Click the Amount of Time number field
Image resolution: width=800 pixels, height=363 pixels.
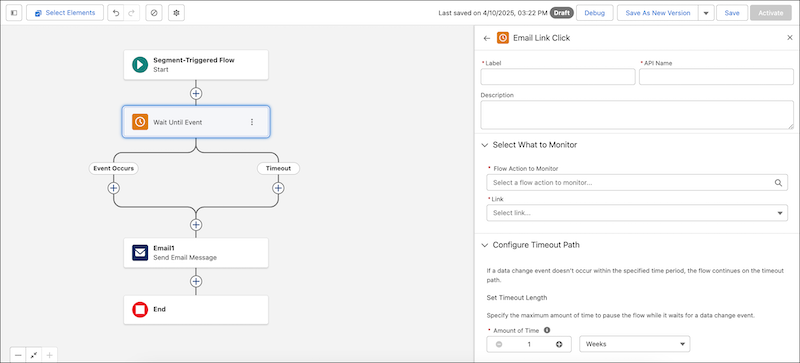(x=529, y=344)
